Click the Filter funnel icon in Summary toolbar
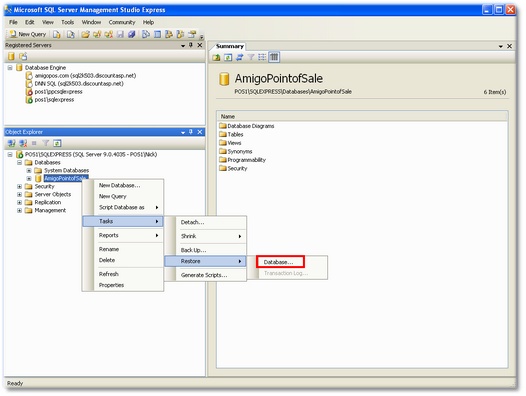526x396 pixels. 251,57
